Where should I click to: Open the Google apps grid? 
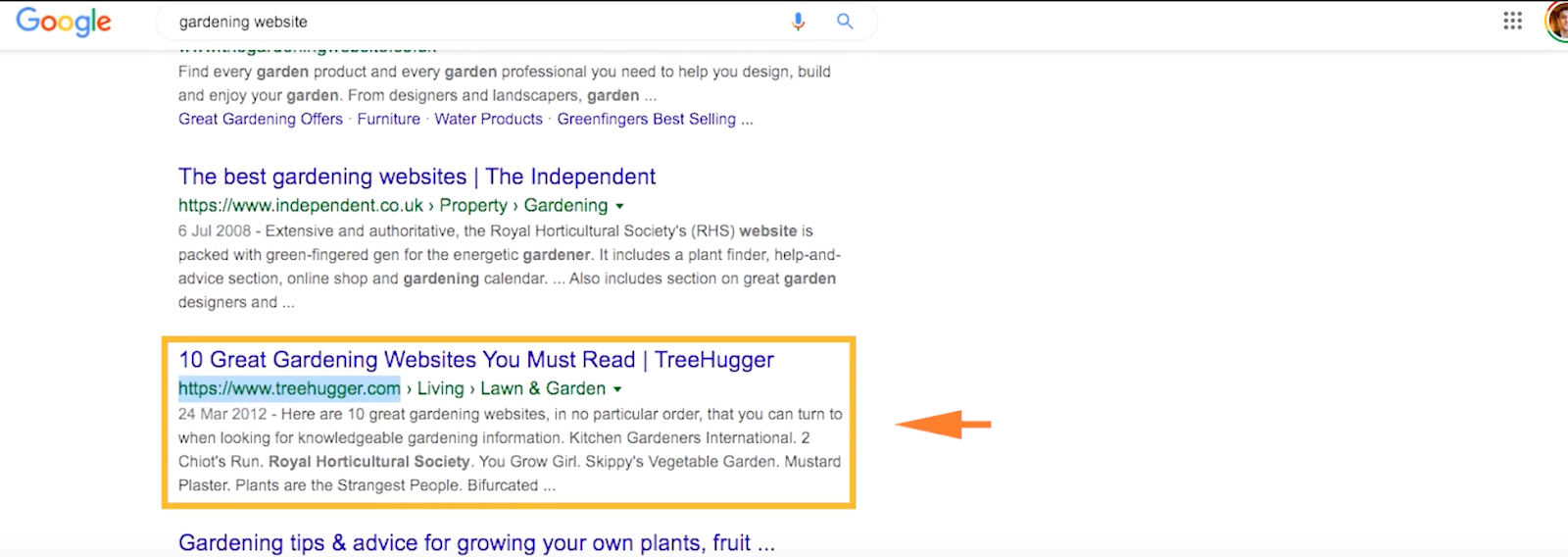point(1513,21)
